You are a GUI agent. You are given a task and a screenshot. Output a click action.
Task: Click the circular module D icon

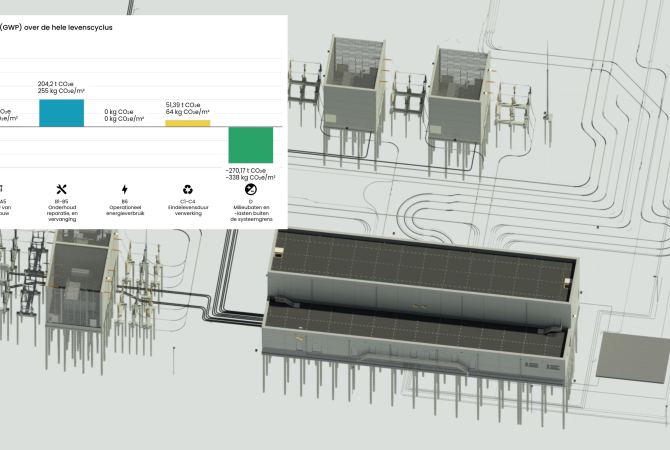click(x=250, y=189)
